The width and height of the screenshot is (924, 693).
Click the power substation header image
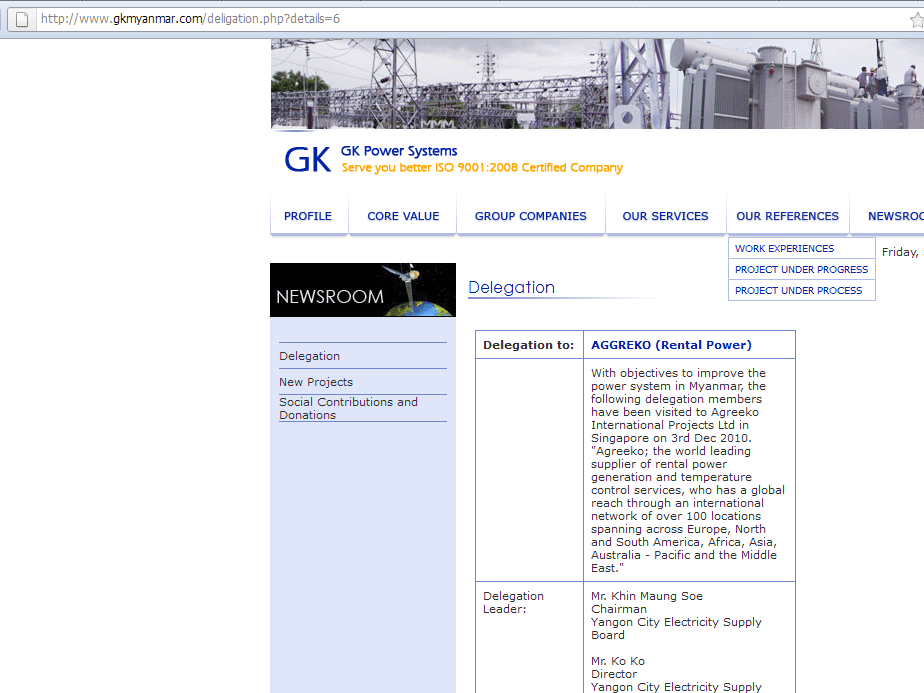pos(596,84)
